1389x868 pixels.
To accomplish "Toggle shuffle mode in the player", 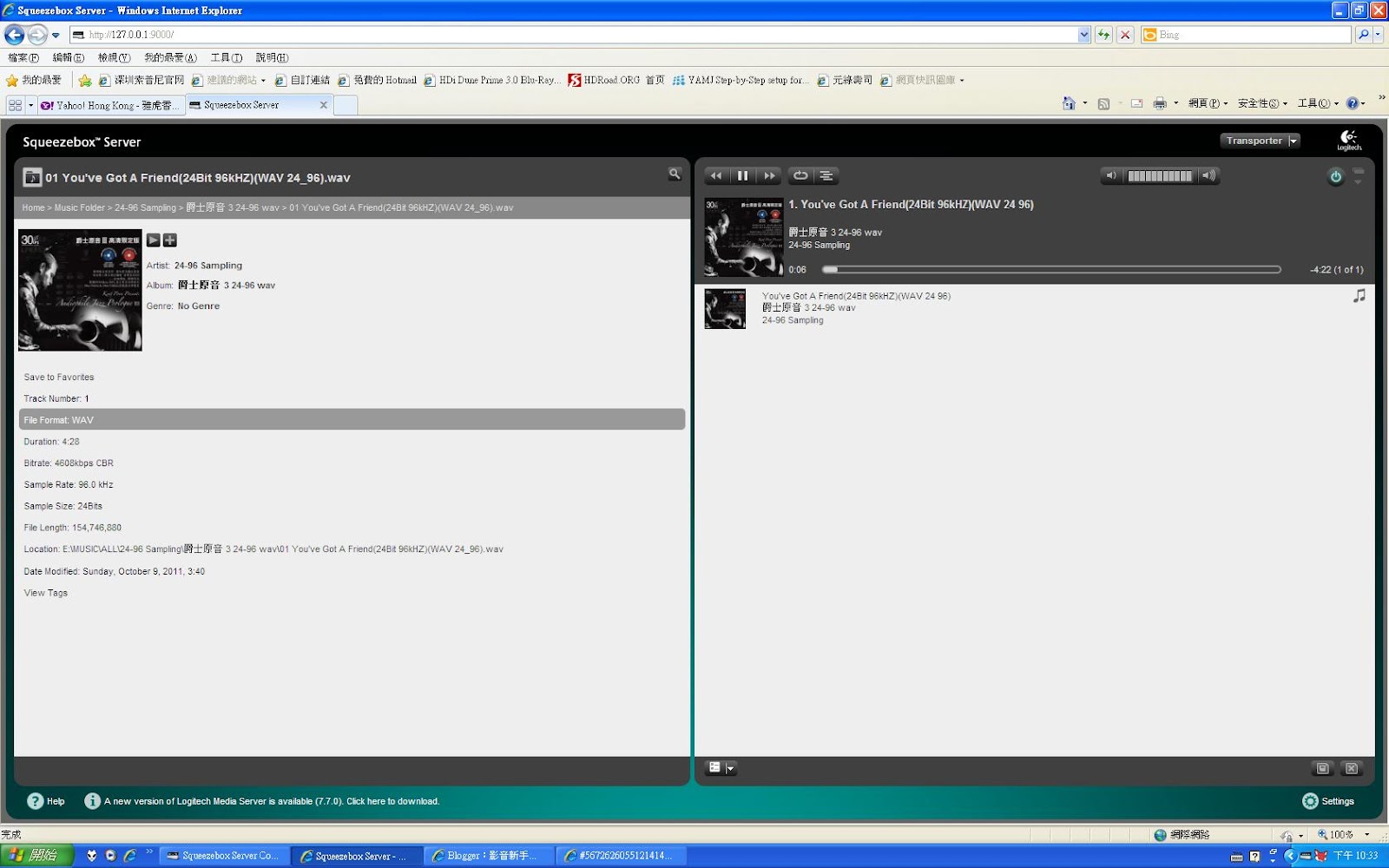I will pos(826,175).
